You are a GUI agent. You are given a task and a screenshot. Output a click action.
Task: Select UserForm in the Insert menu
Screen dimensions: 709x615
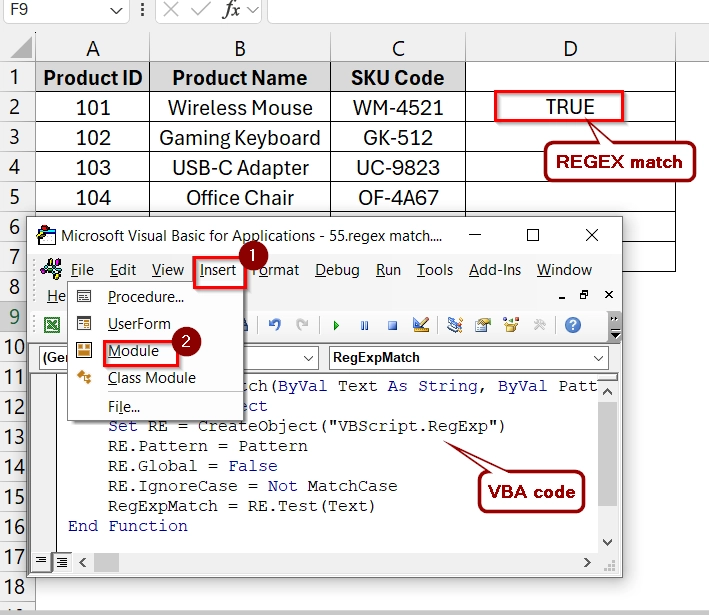click(x=139, y=324)
